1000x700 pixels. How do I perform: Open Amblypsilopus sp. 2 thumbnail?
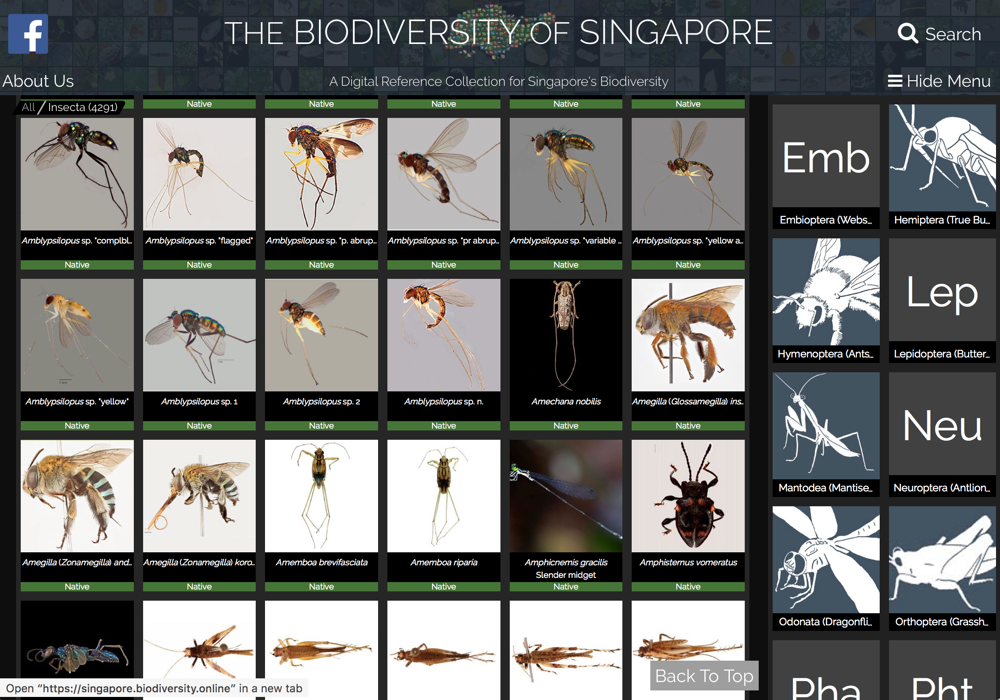click(x=321, y=335)
